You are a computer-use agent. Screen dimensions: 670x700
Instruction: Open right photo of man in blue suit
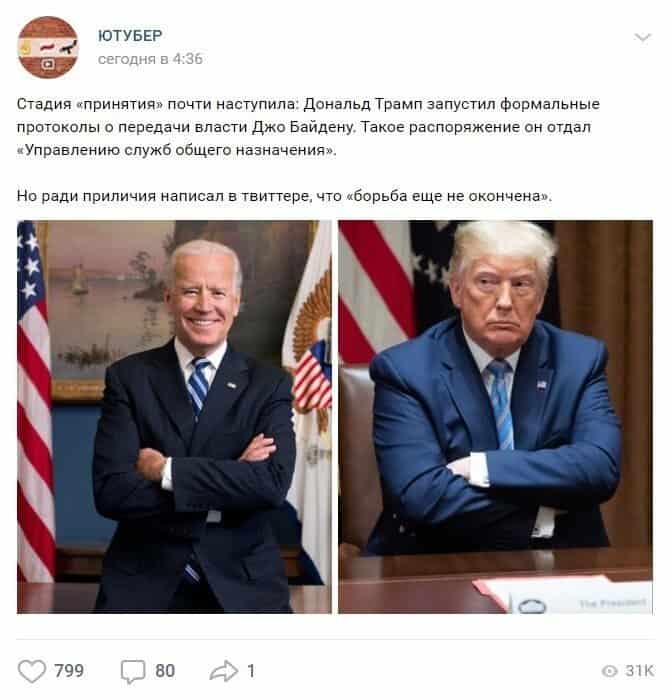tap(495, 417)
